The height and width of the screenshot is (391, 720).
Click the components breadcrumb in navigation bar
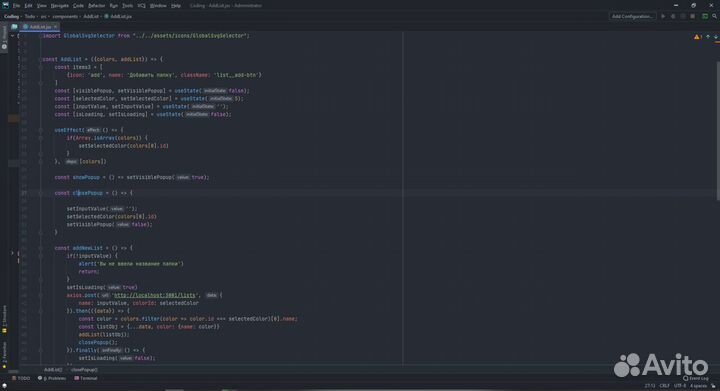point(65,16)
